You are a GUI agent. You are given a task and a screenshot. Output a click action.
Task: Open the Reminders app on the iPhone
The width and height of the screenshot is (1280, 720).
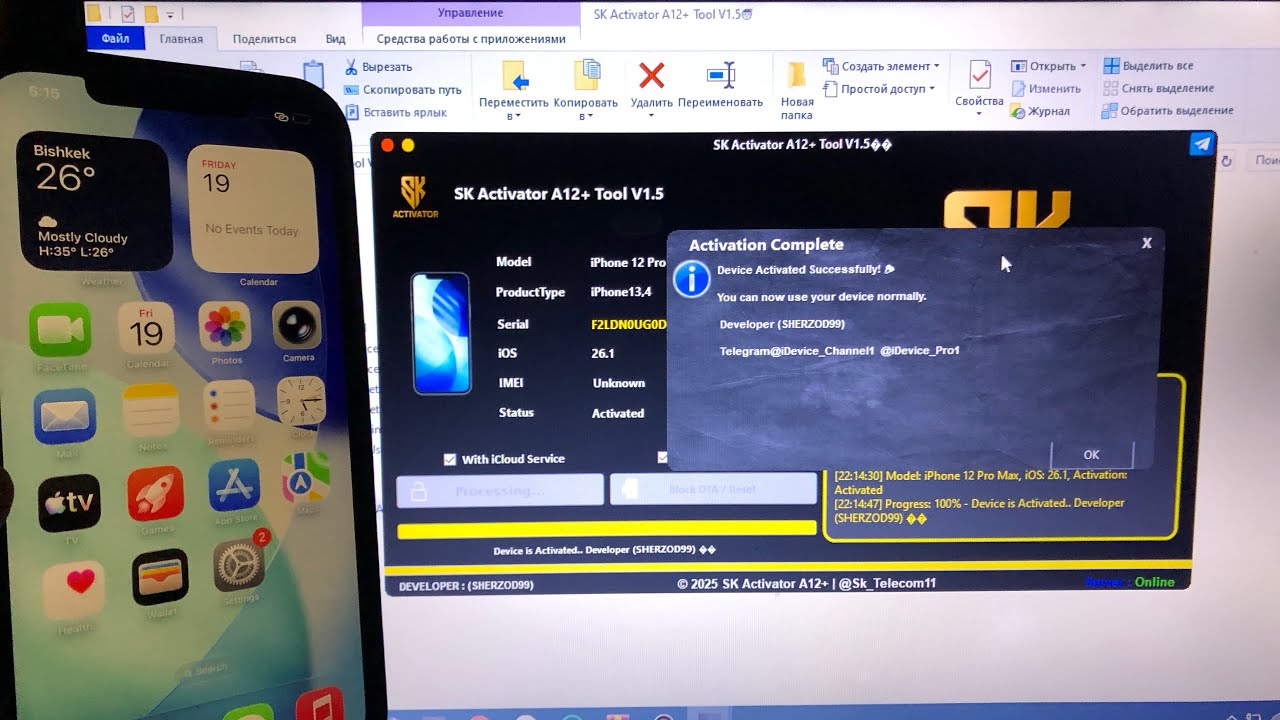click(229, 406)
